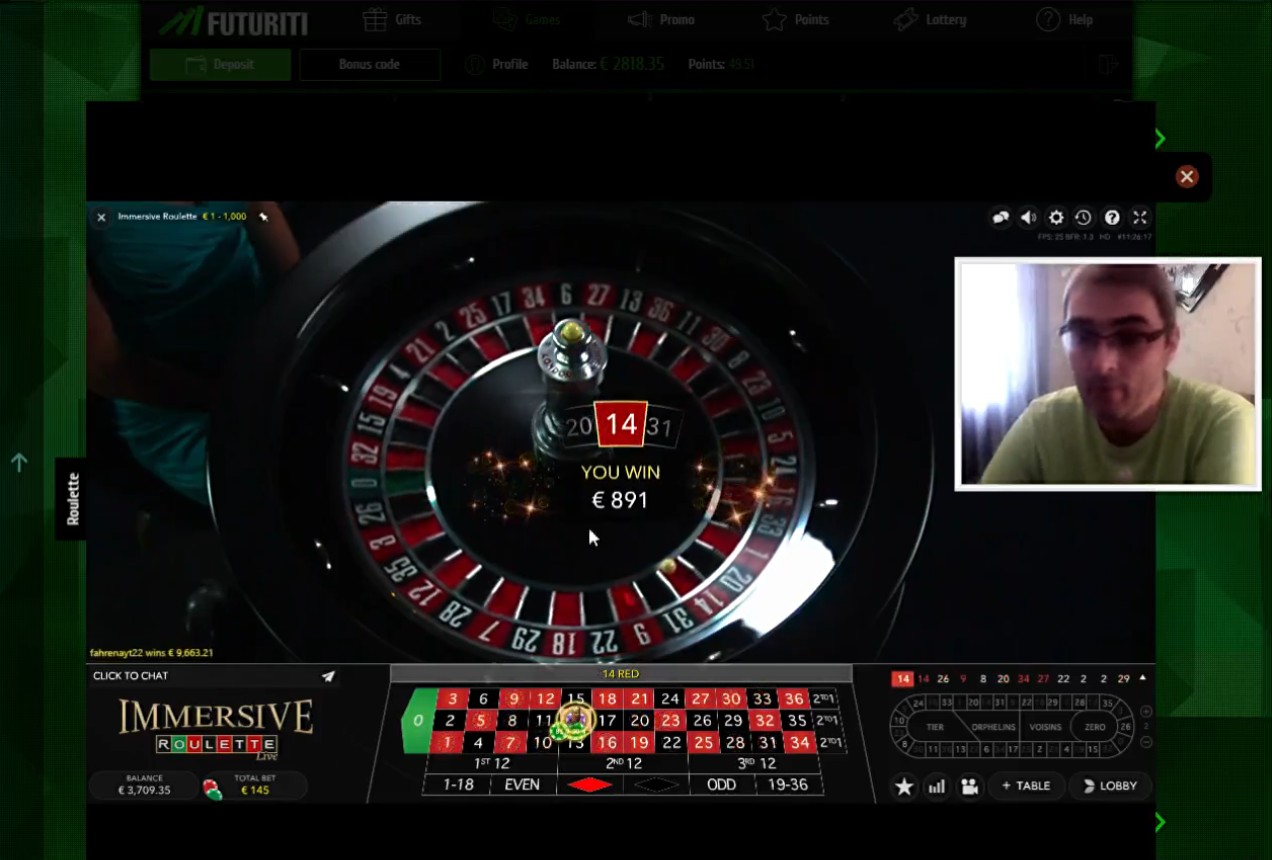Screen dimensions: 1272x860
Task: Open Games menu in Futuriti header
Action: pos(527,20)
